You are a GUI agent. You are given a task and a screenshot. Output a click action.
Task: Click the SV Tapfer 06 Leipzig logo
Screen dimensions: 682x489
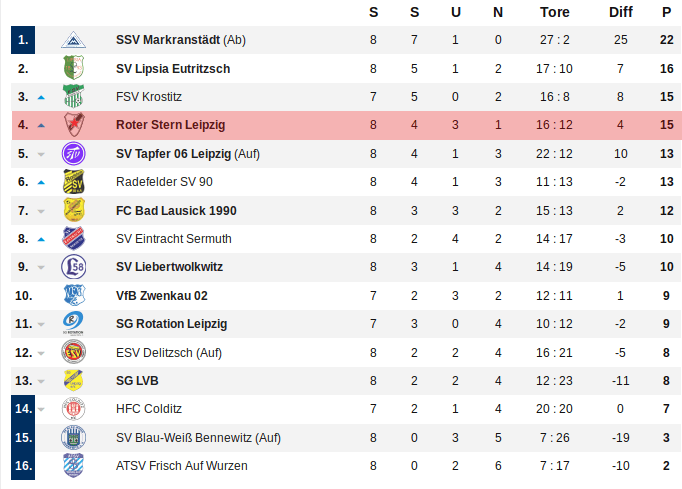point(74,153)
